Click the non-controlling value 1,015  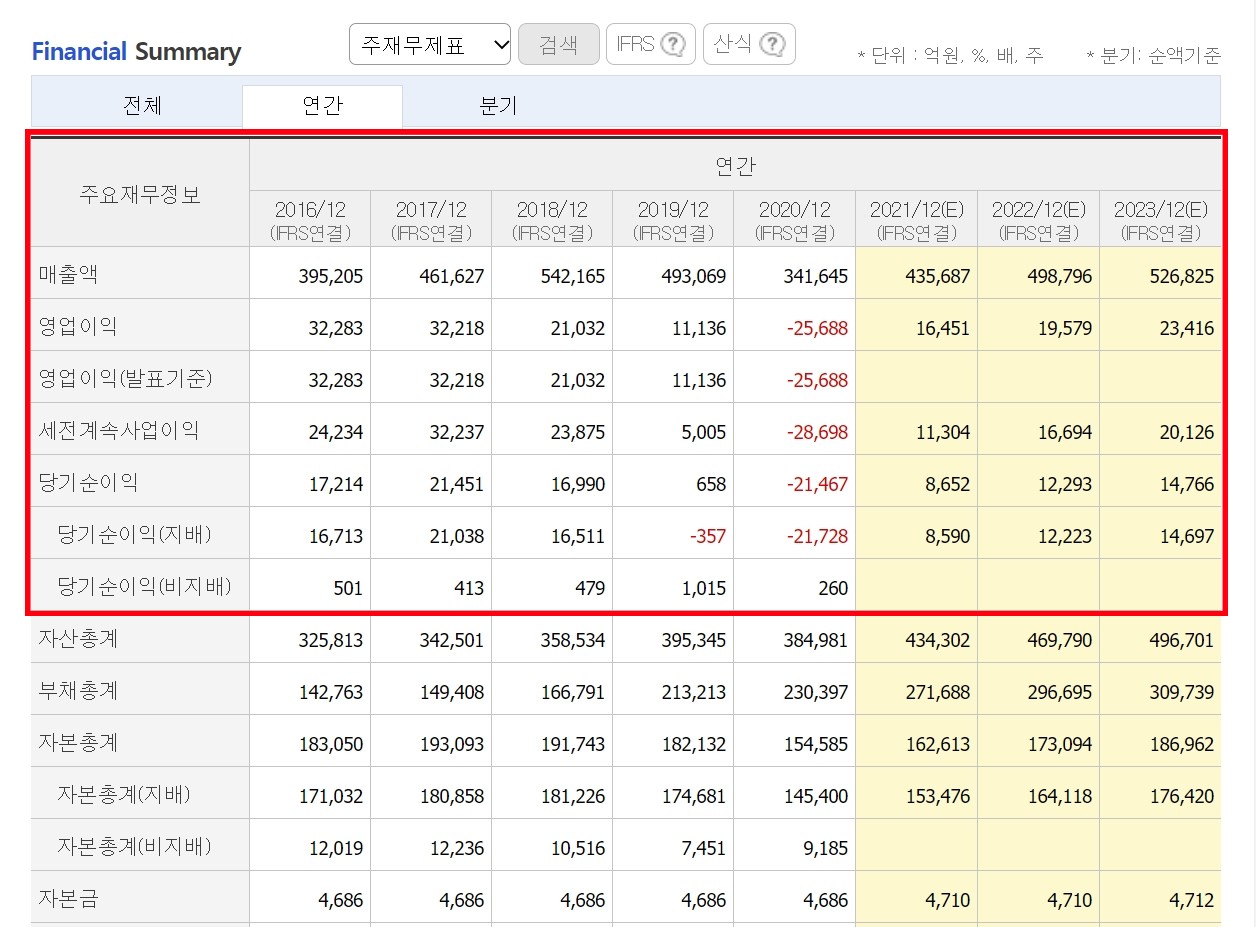(703, 589)
